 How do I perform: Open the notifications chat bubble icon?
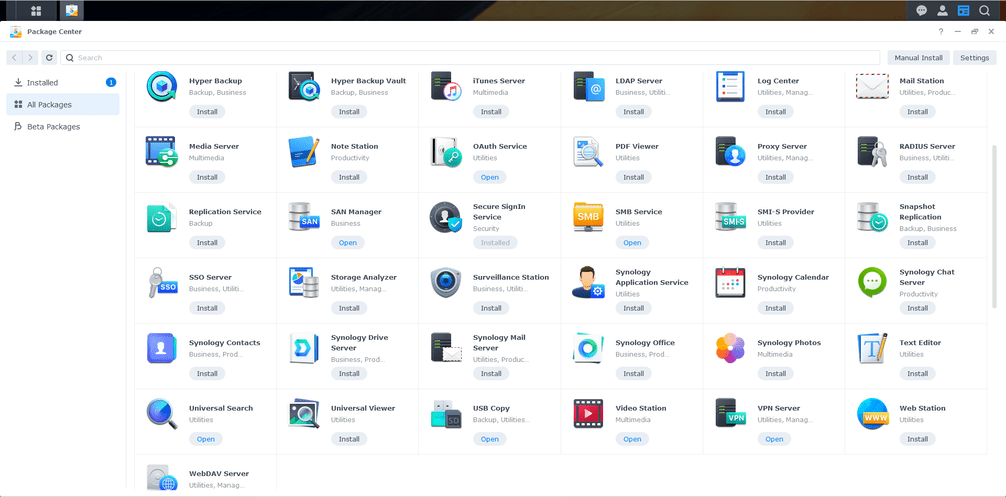921,10
